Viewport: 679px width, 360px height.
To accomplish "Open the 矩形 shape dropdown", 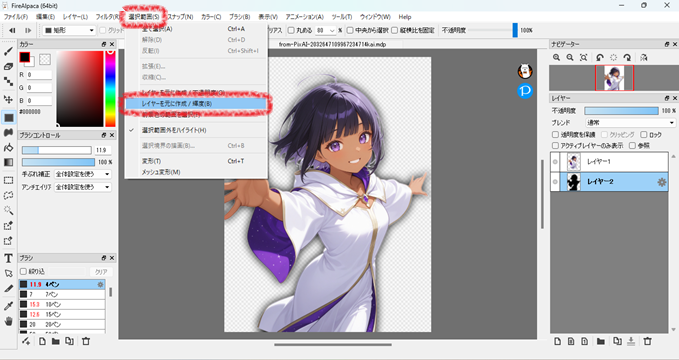I will [x=69, y=30].
